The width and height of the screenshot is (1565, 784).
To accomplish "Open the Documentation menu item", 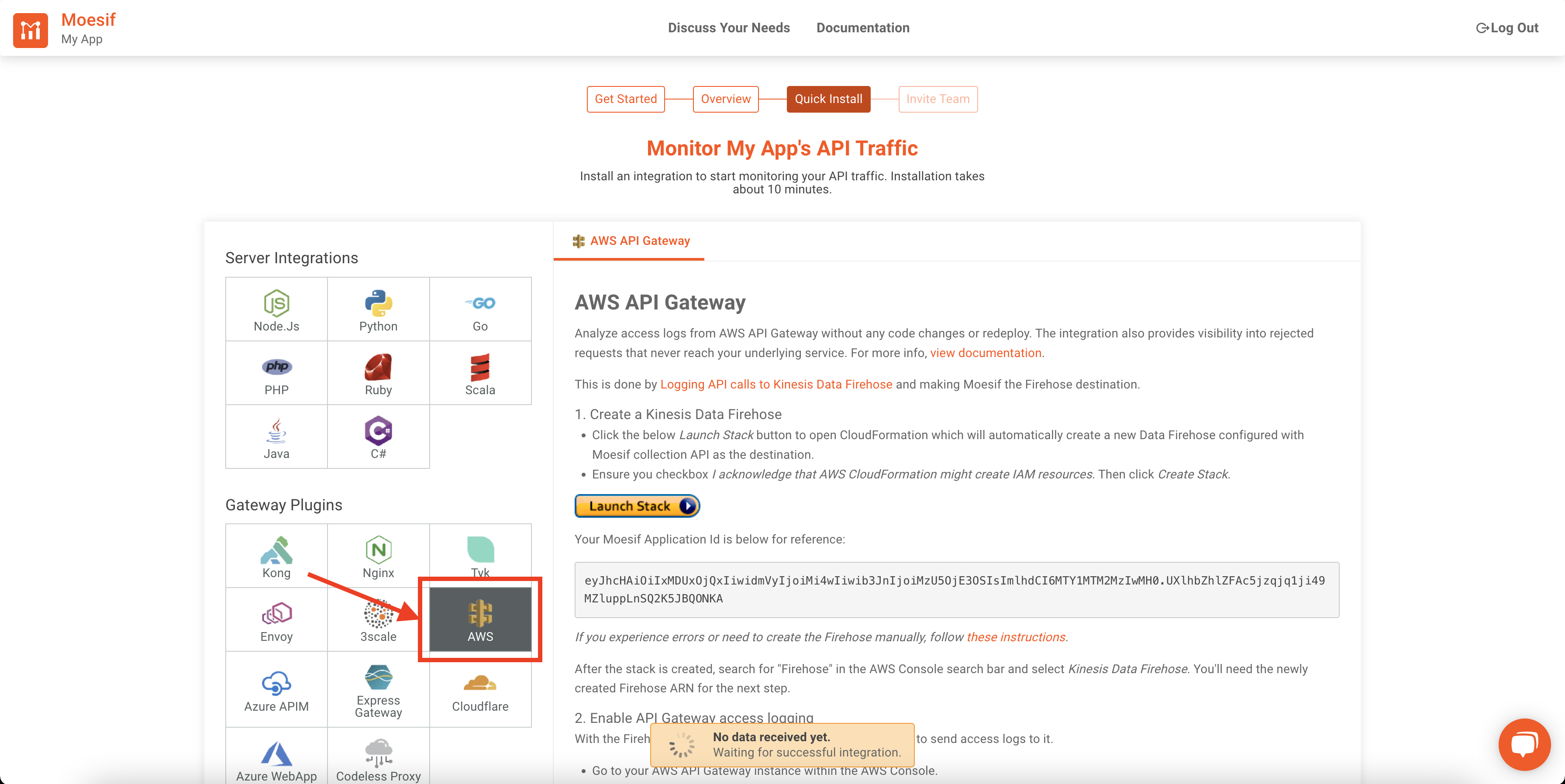I will pyautogui.click(x=863, y=28).
